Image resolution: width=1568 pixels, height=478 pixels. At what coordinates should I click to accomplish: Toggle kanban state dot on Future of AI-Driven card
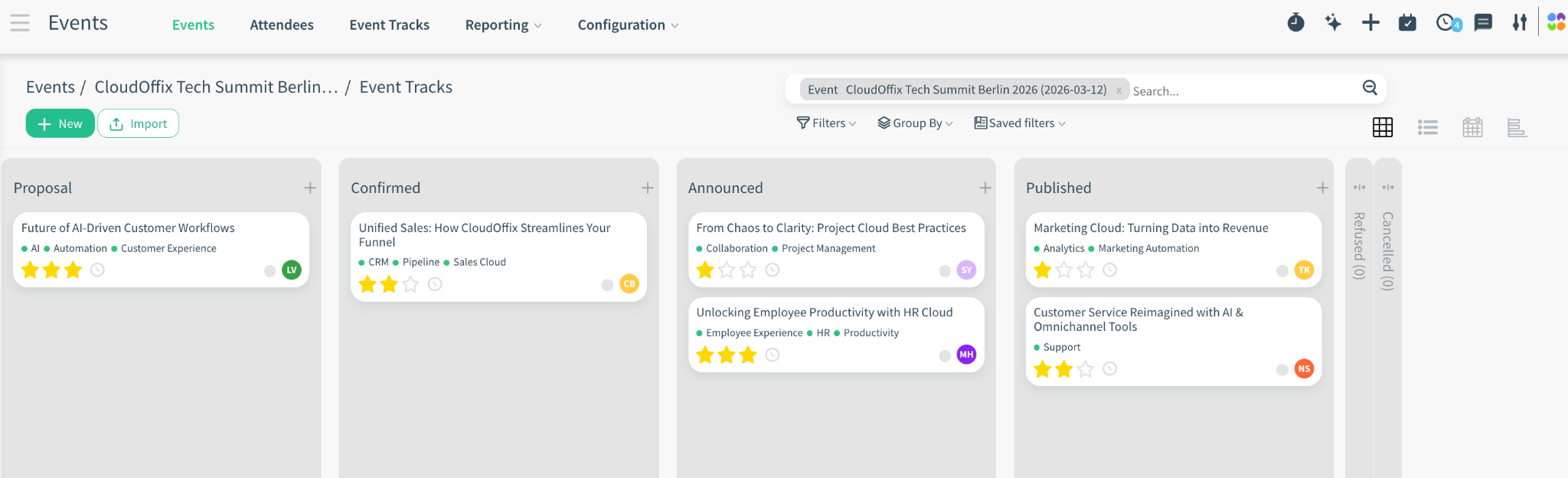[269, 270]
